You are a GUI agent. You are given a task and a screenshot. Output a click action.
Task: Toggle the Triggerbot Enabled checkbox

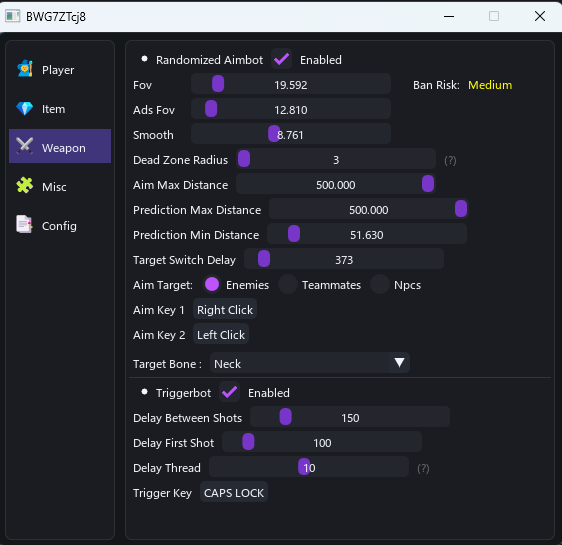click(229, 392)
